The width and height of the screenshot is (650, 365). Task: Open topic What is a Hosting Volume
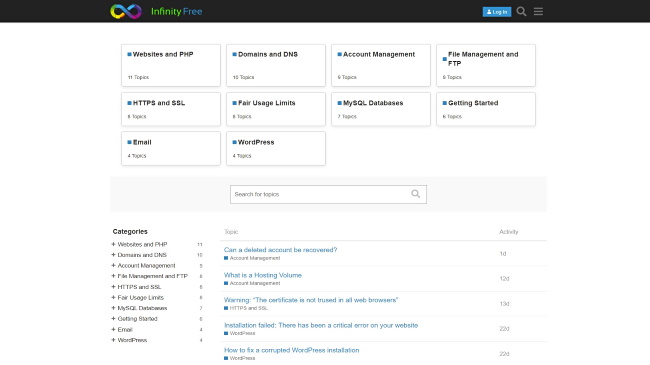click(263, 275)
